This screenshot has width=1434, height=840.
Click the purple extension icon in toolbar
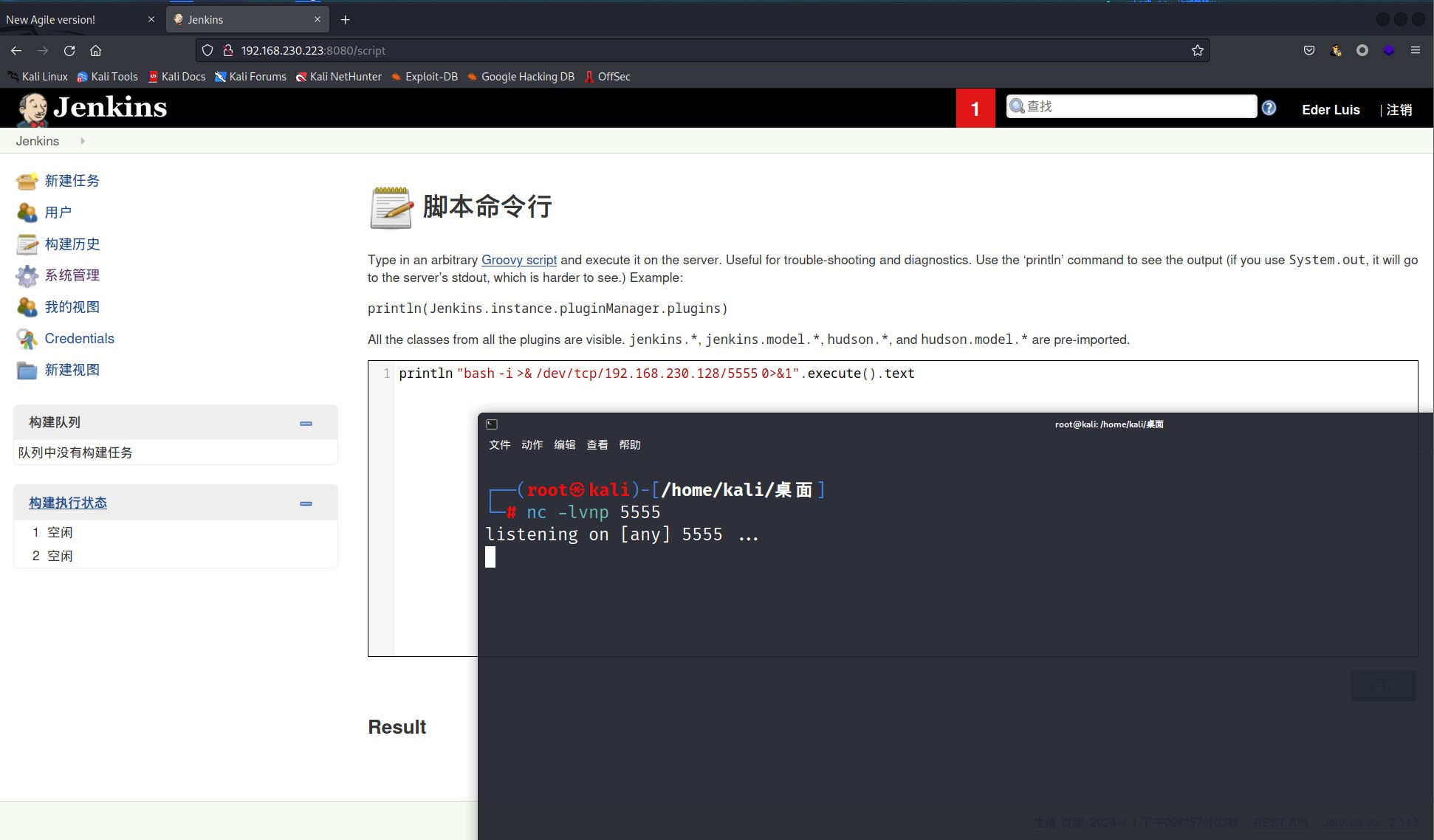pos(1389,50)
